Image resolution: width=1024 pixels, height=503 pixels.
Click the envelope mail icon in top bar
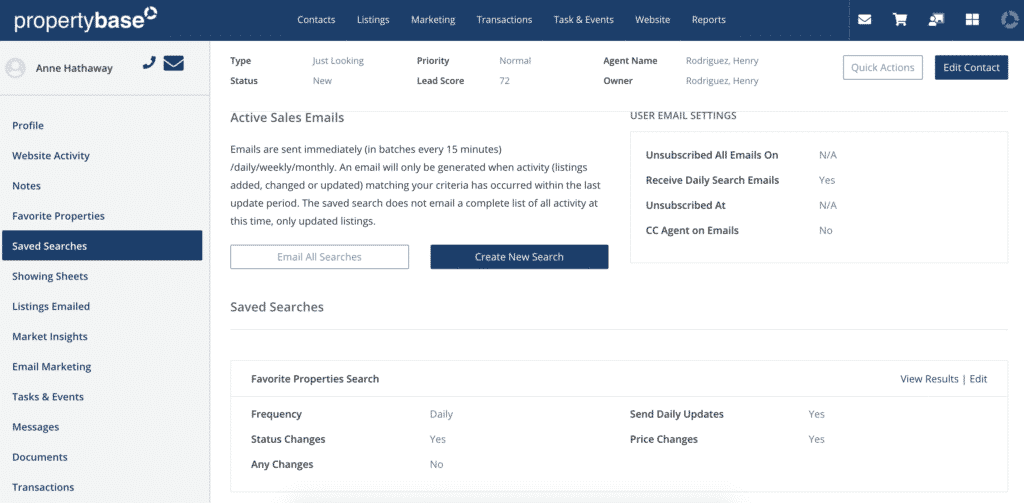coord(864,20)
